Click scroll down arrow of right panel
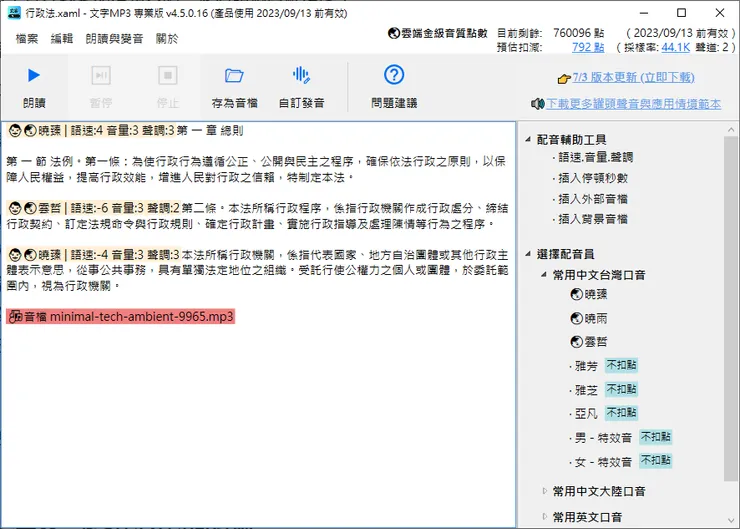740x529 pixels. click(731, 521)
